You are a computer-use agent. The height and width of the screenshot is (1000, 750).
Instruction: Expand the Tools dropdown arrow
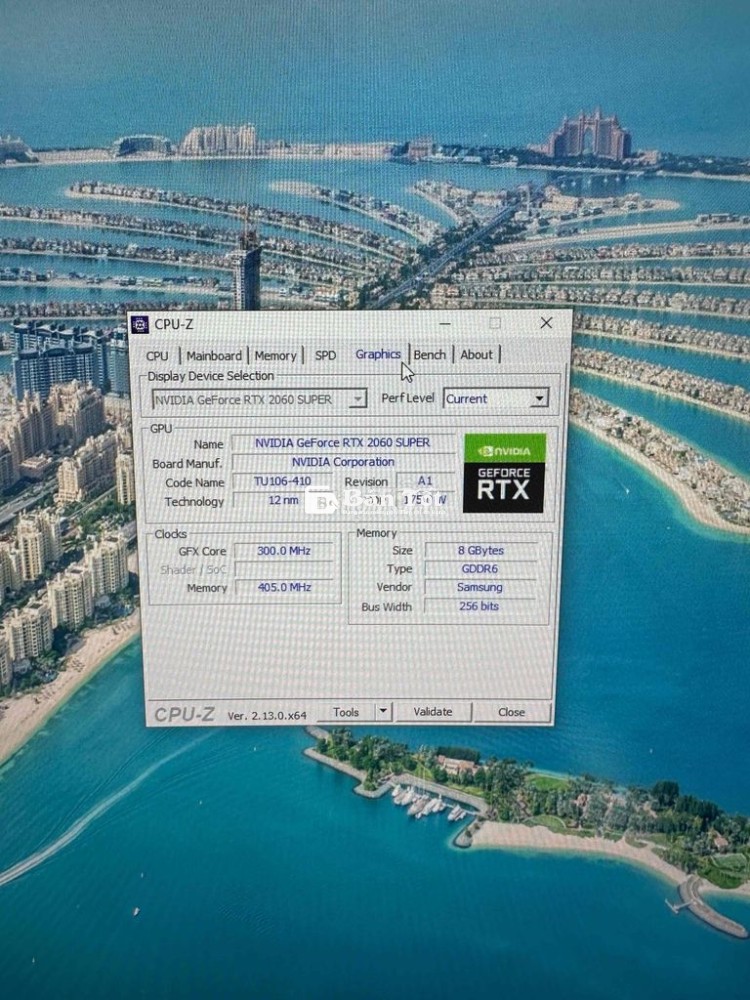pyautogui.click(x=383, y=712)
